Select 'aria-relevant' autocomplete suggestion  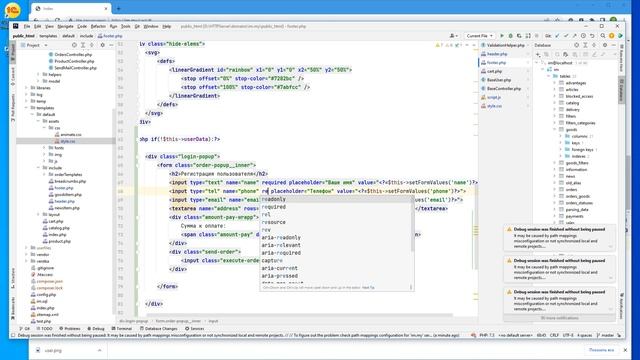336,245
